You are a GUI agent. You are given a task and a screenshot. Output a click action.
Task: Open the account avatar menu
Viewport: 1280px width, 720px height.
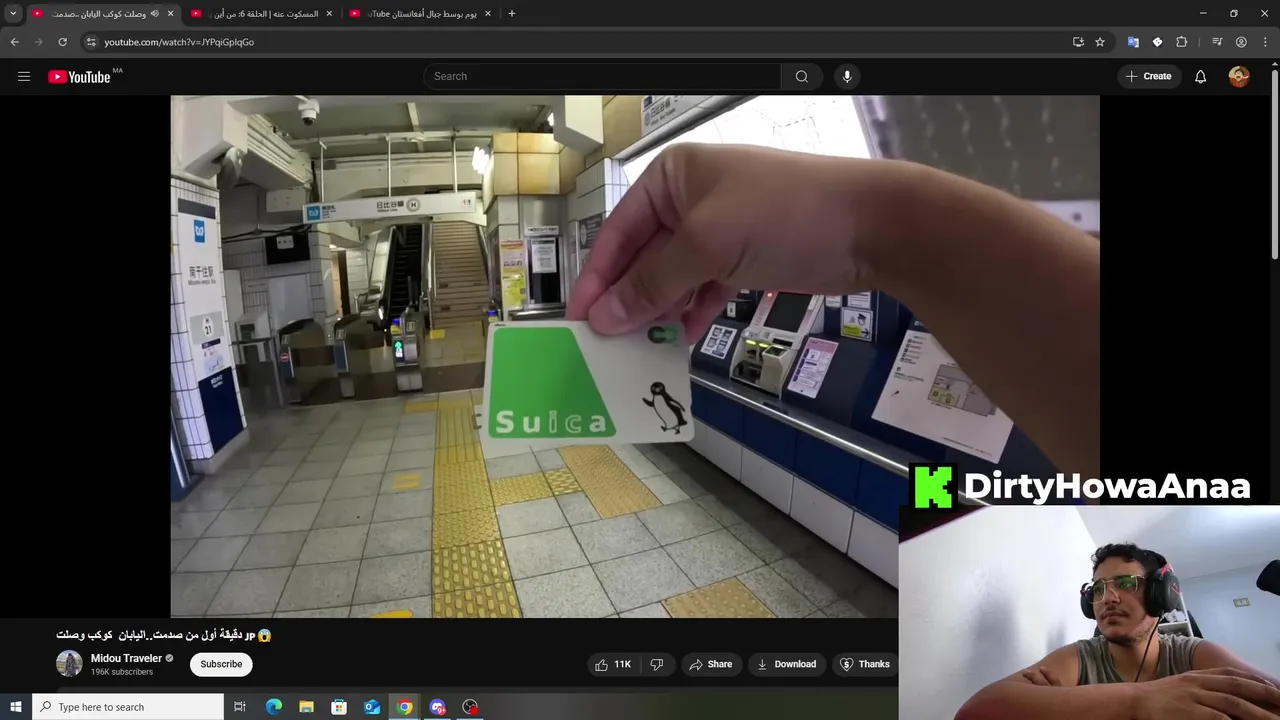[1239, 76]
